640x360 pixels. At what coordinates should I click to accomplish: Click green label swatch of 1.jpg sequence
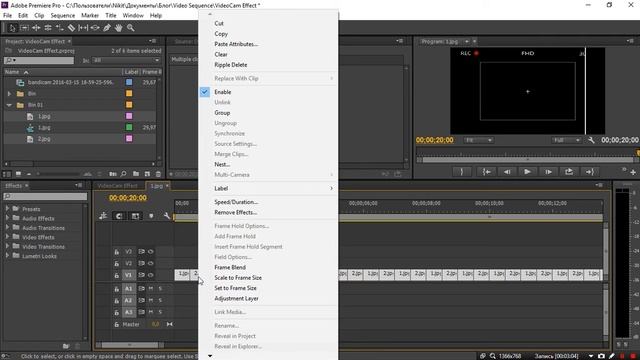tap(129, 127)
